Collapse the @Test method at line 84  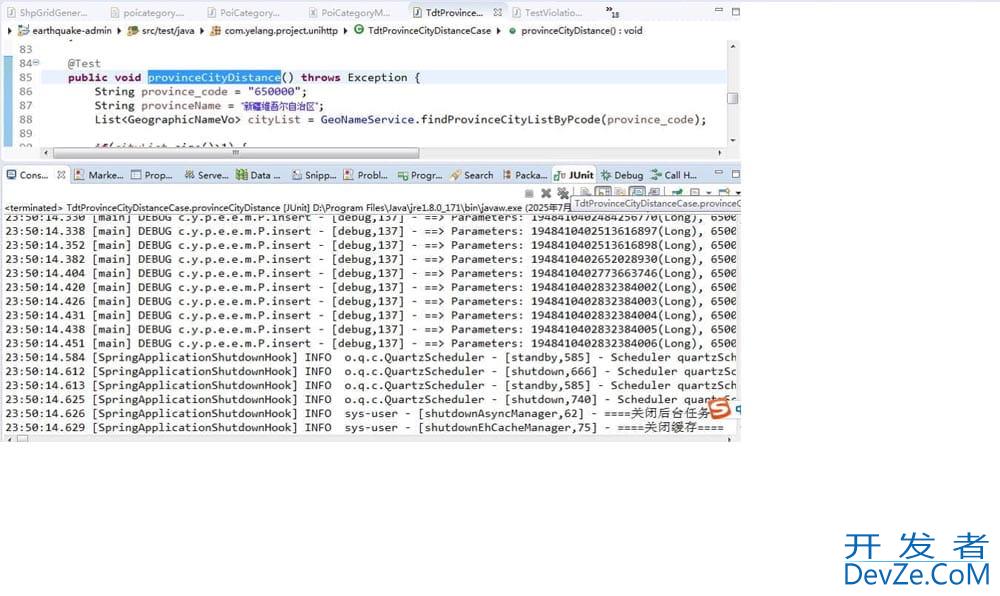pyautogui.click(x=36, y=63)
